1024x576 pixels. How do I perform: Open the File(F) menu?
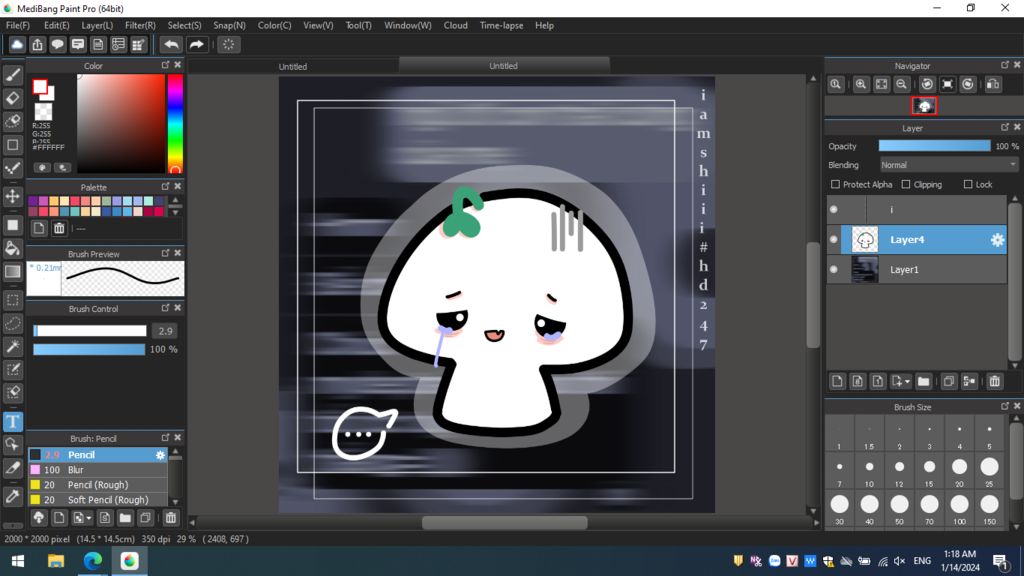[18, 25]
